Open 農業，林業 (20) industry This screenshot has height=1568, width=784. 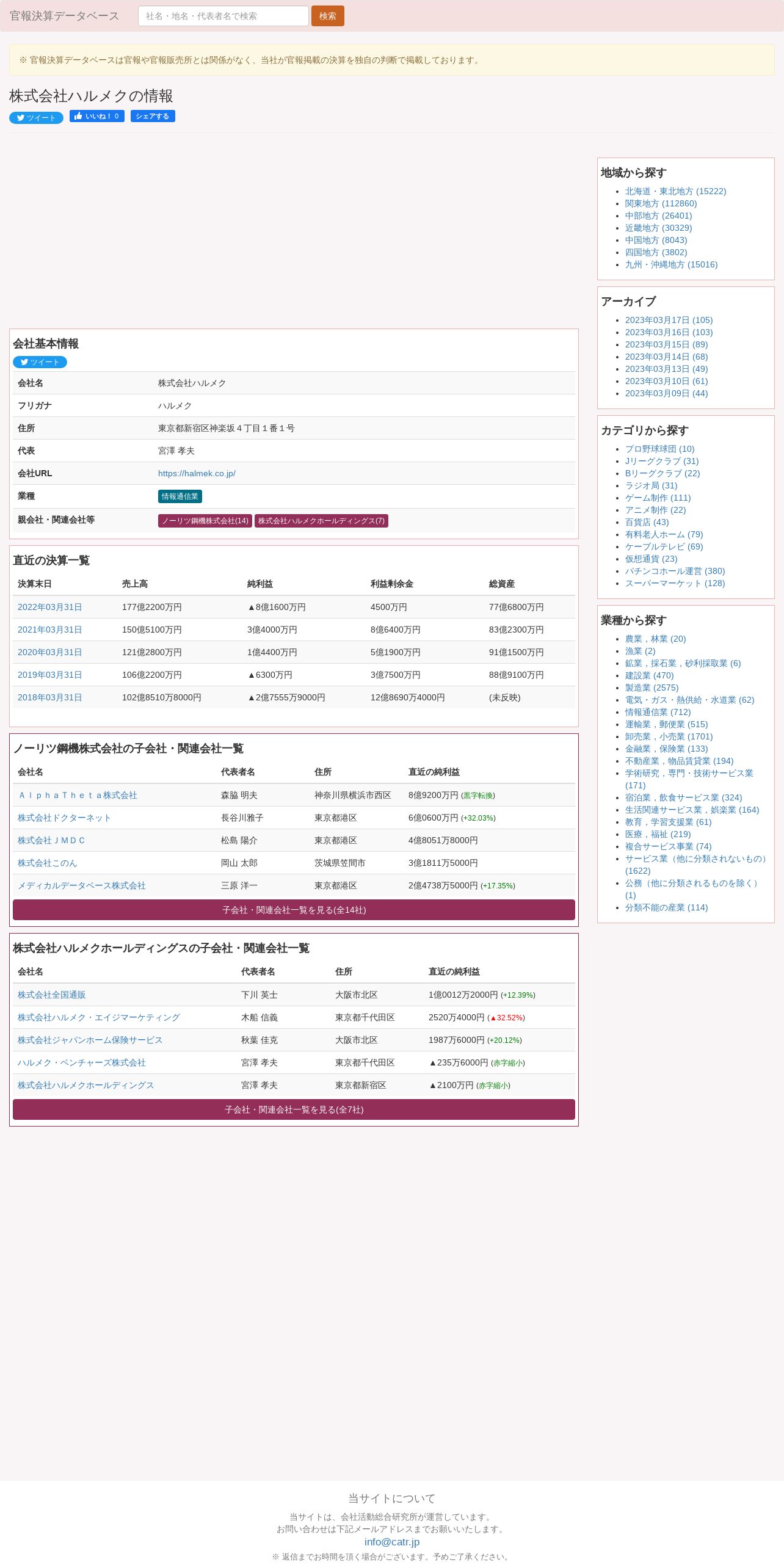point(655,639)
